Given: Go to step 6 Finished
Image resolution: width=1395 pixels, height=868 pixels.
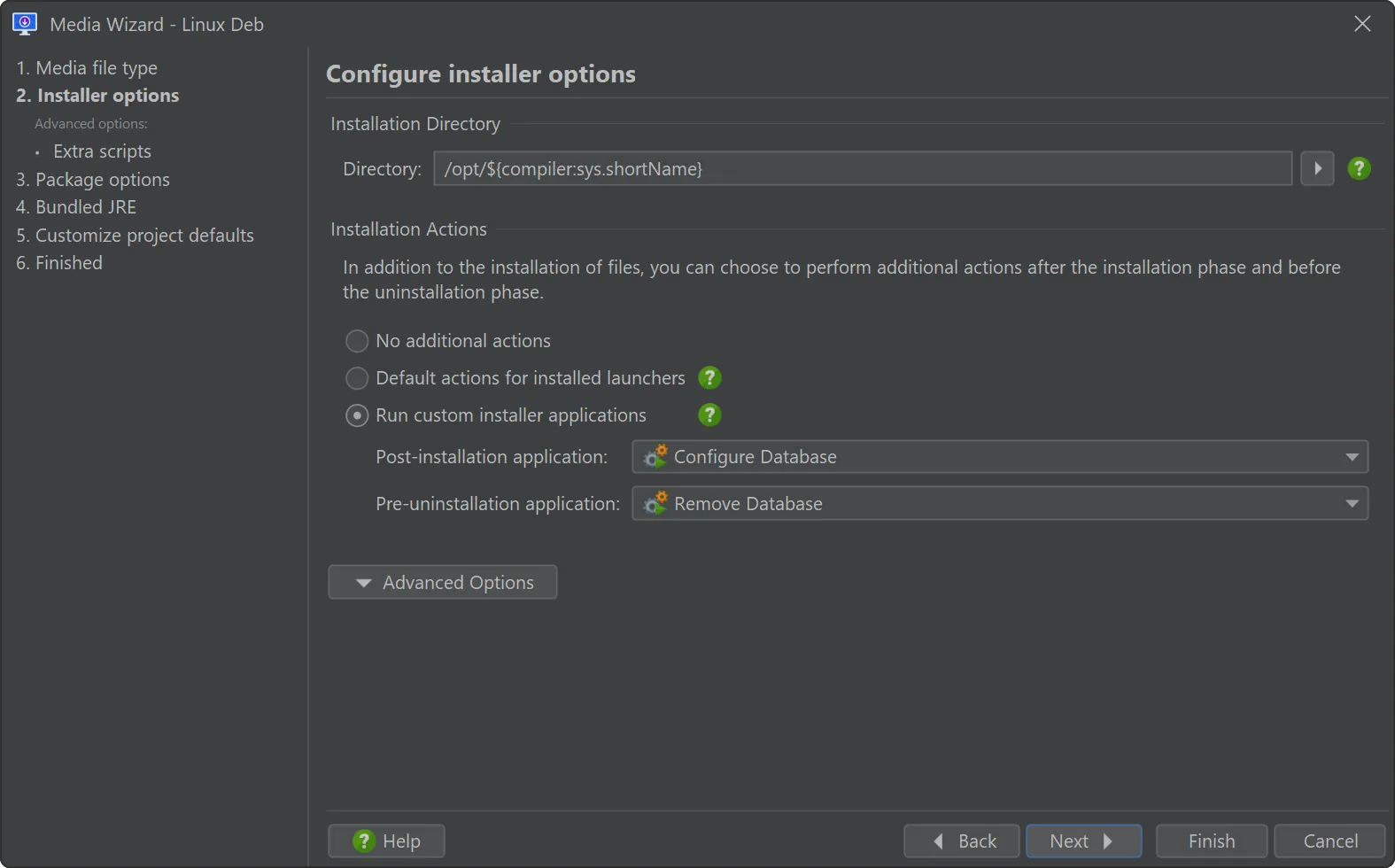Looking at the screenshot, I should tap(59, 263).
